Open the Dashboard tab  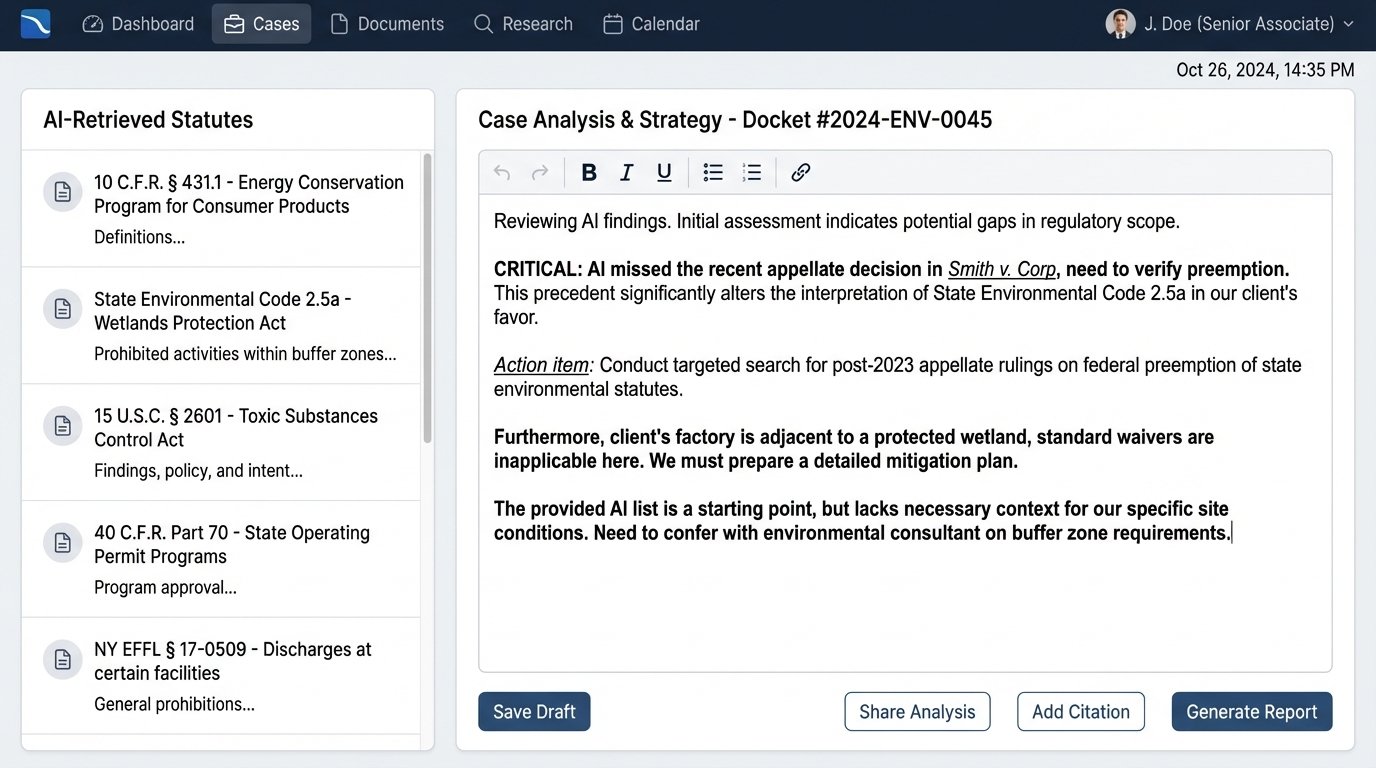coord(138,24)
